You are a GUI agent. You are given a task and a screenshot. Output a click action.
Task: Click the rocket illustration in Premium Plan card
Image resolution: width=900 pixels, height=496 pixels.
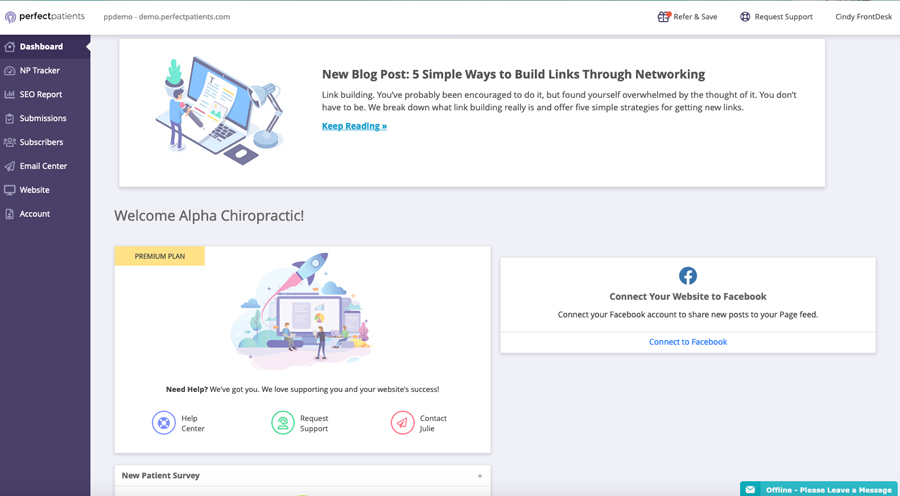(x=302, y=311)
